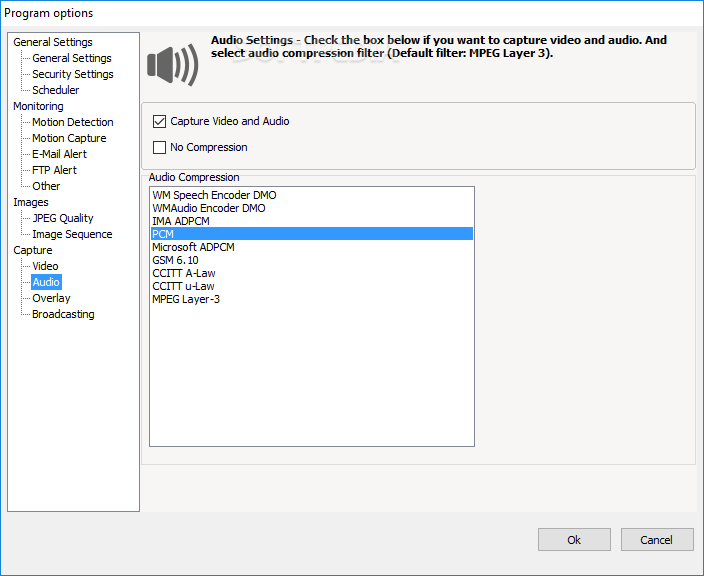Viewport: 704px width, 576px height.
Task: Dismiss dialog with Cancel button
Action: point(657,540)
